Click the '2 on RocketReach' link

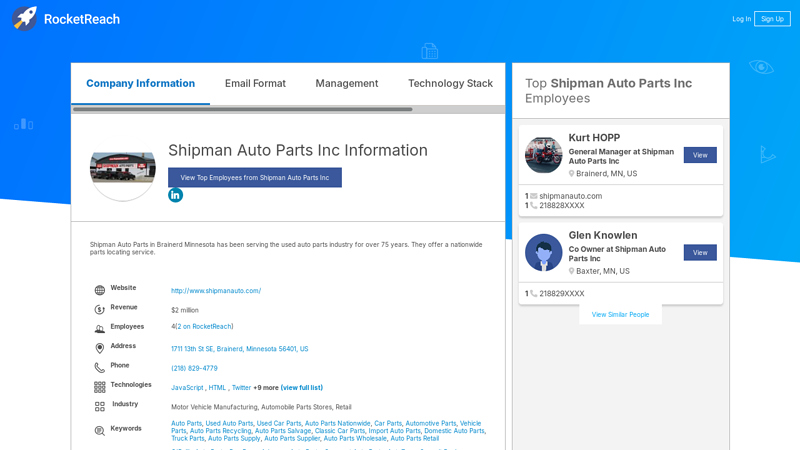(205, 327)
